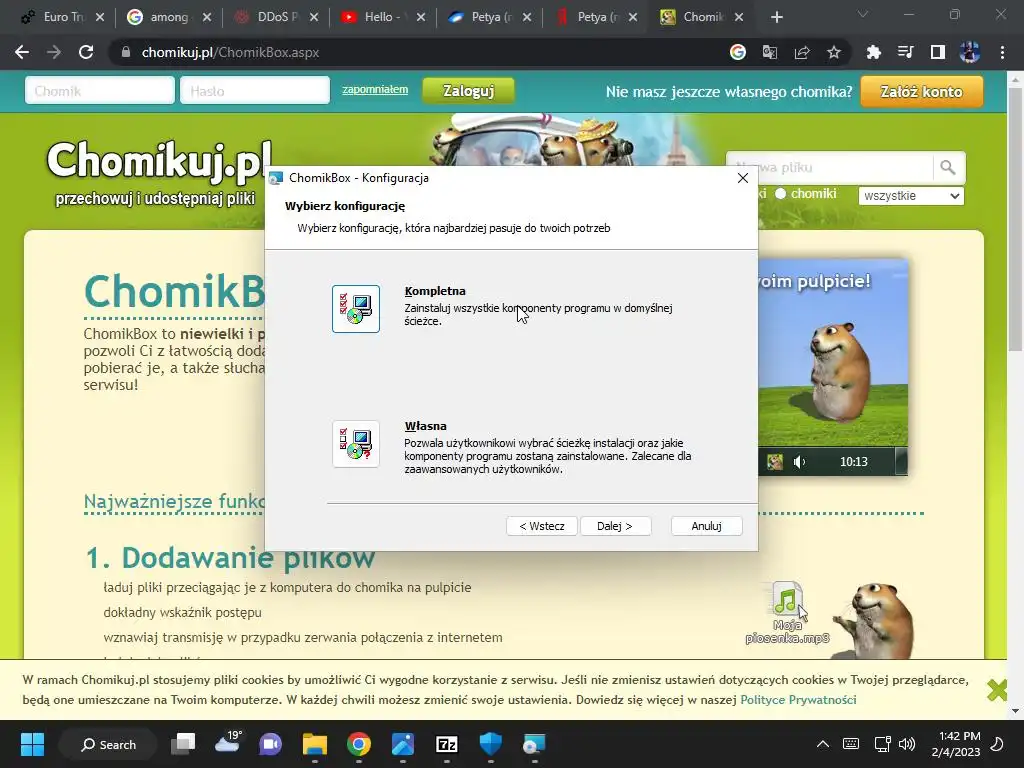The width and height of the screenshot is (1024, 768).
Task: Switch to the second Petya tab with red icon
Action: point(596,17)
